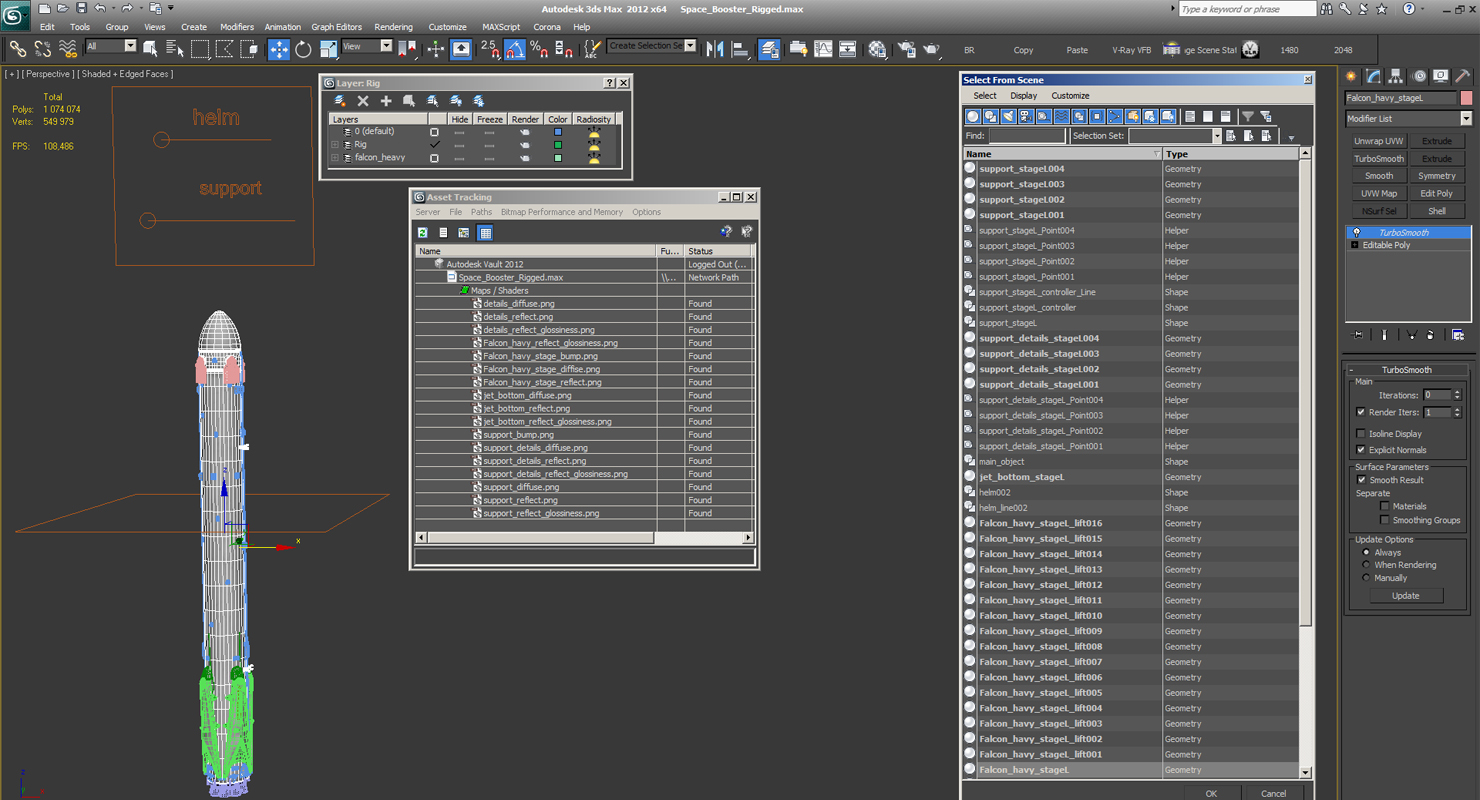Click the Select and Link chain icon

coord(17,49)
